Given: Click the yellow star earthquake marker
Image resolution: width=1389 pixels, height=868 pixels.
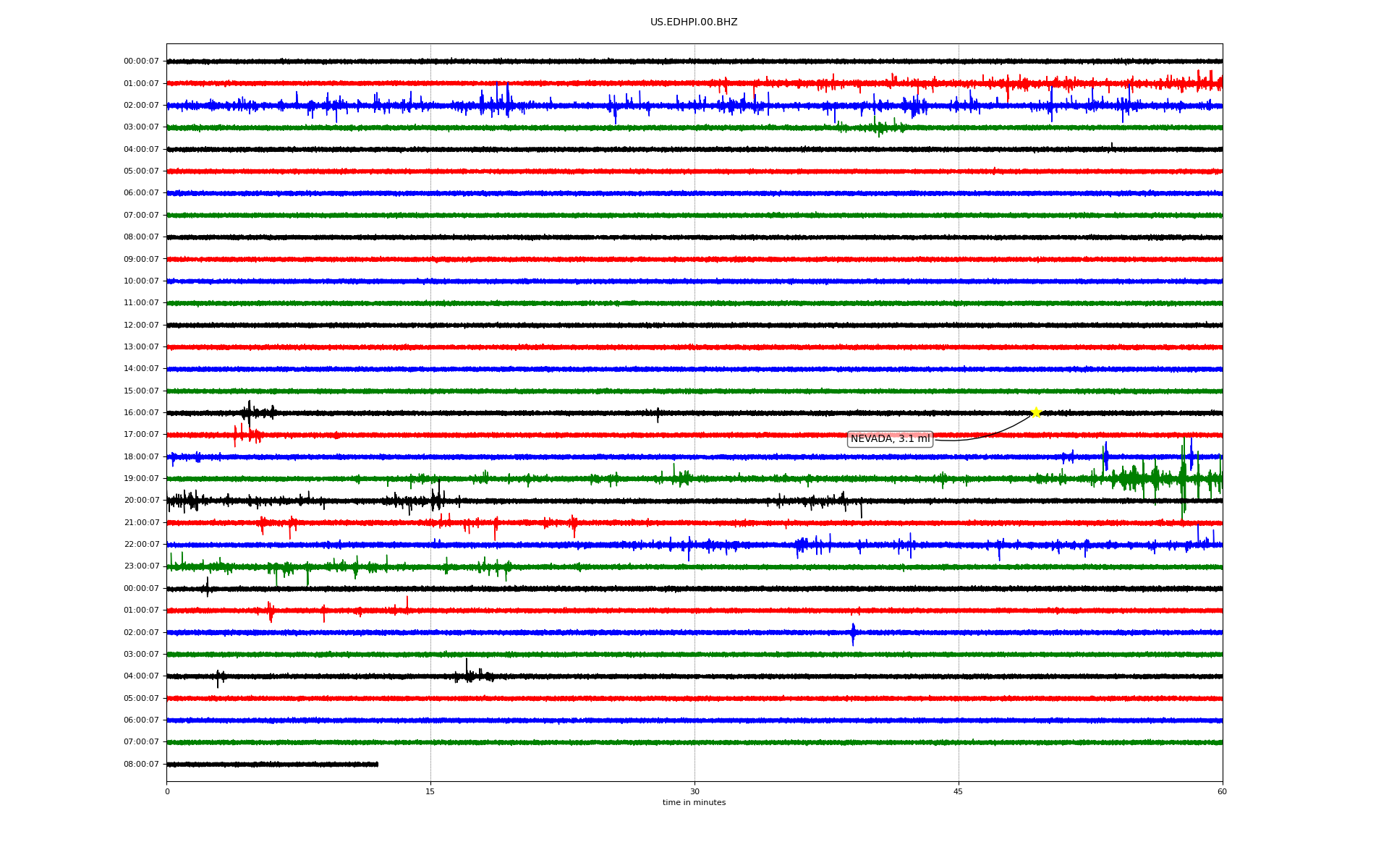Looking at the screenshot, I should click(x=1035, y=412).
